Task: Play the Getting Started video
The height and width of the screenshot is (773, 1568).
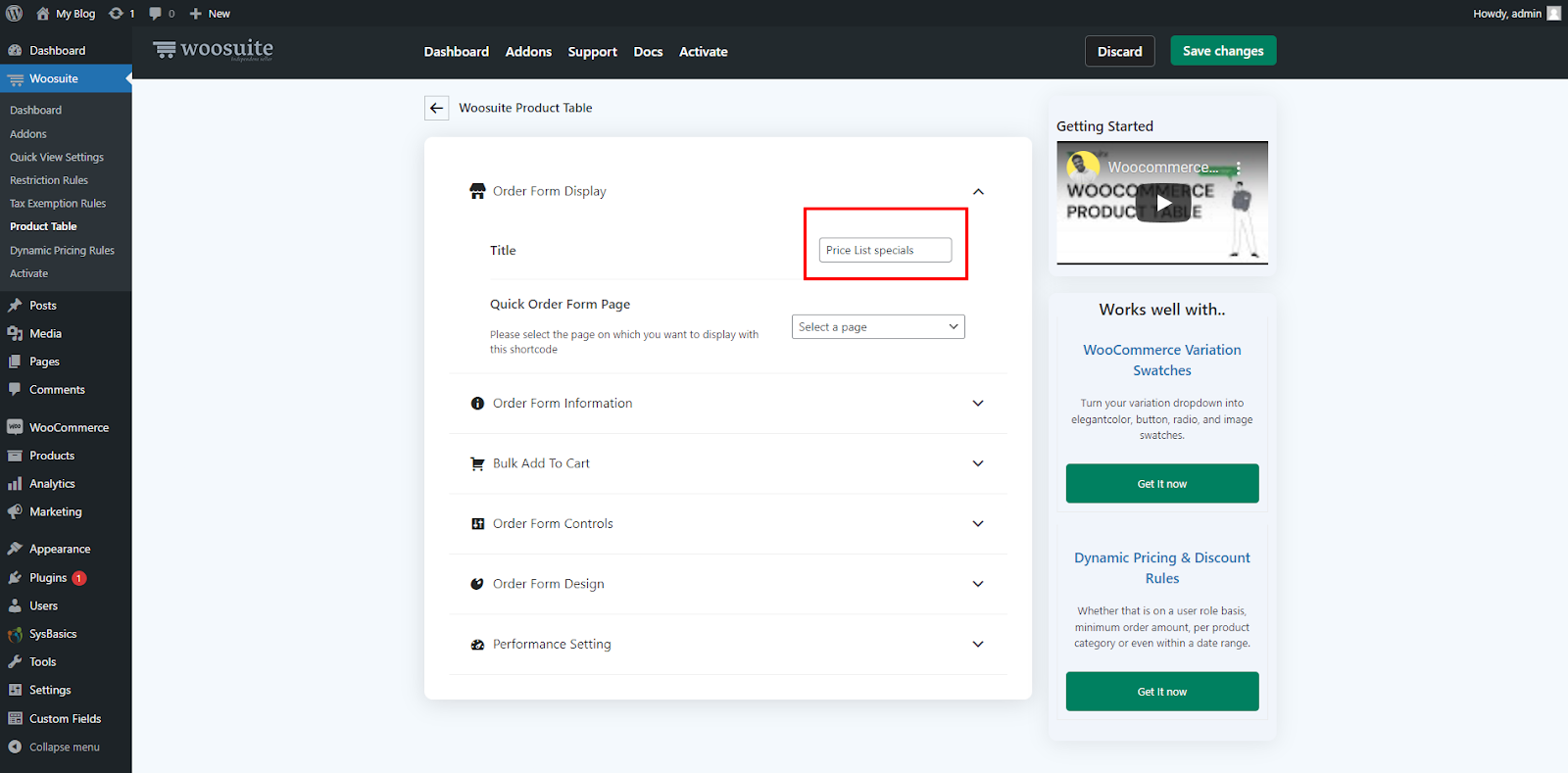Action: pos(1162,203)
